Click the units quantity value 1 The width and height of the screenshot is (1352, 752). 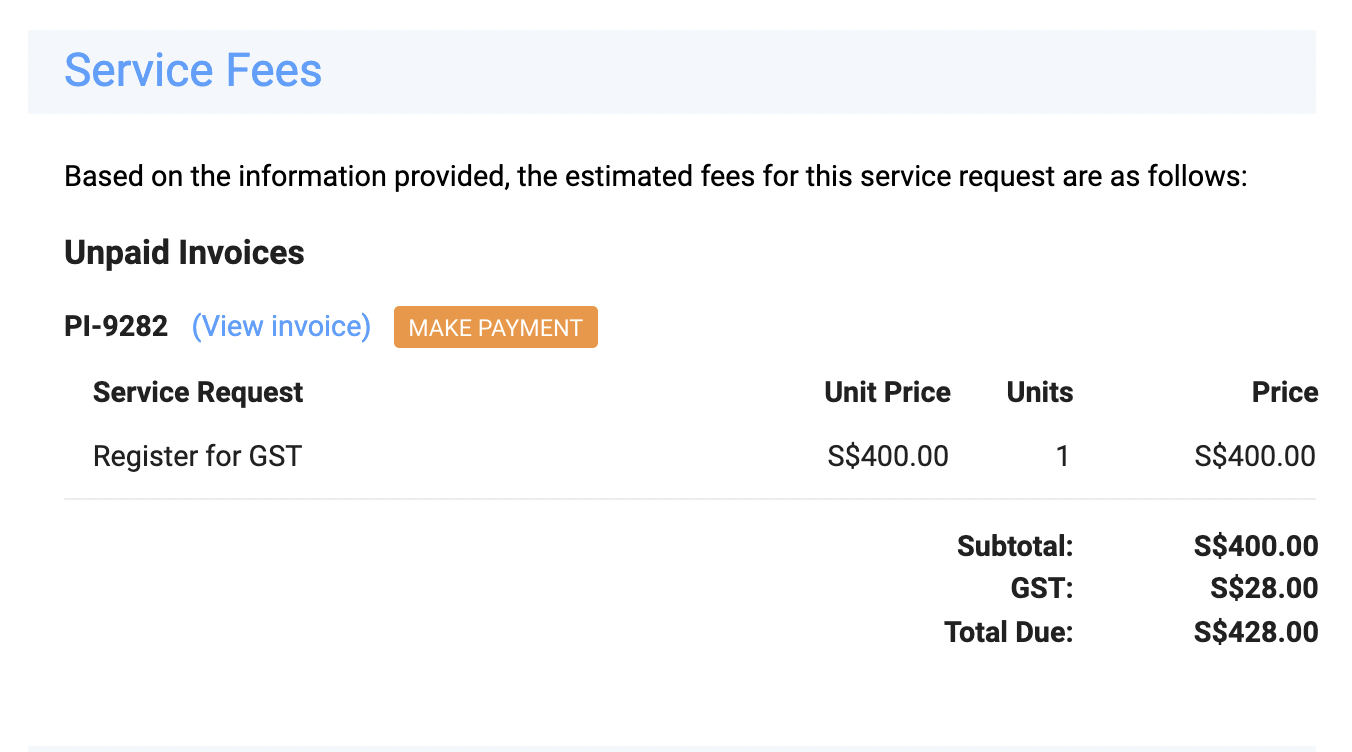(1062, 457)
